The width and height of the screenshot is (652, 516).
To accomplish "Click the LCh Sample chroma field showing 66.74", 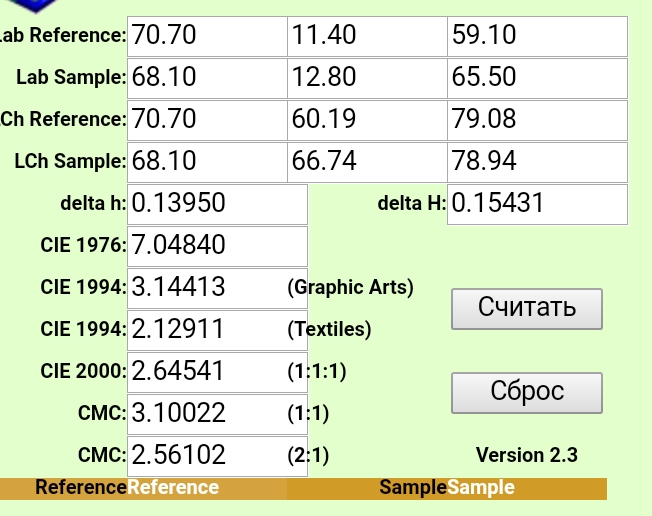I will tap(366, 162).
